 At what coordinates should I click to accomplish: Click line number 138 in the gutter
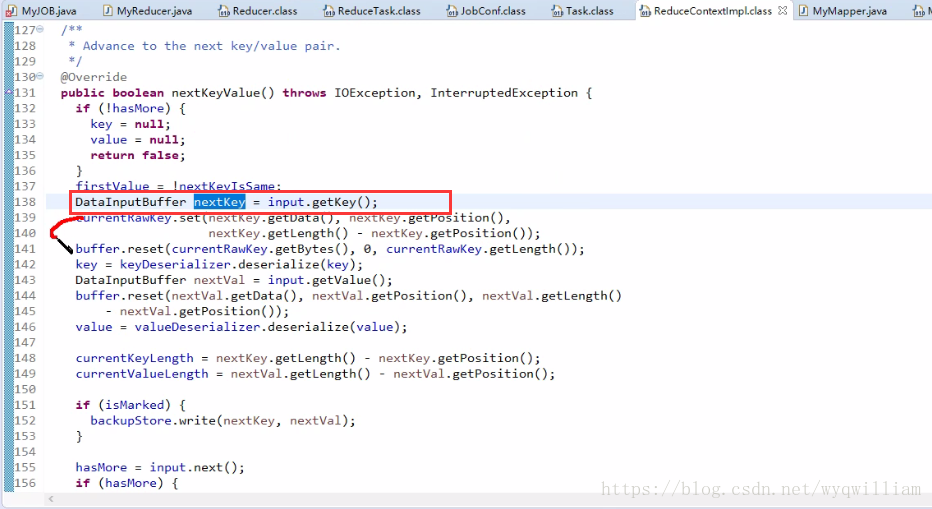click(x=25, y=202)
